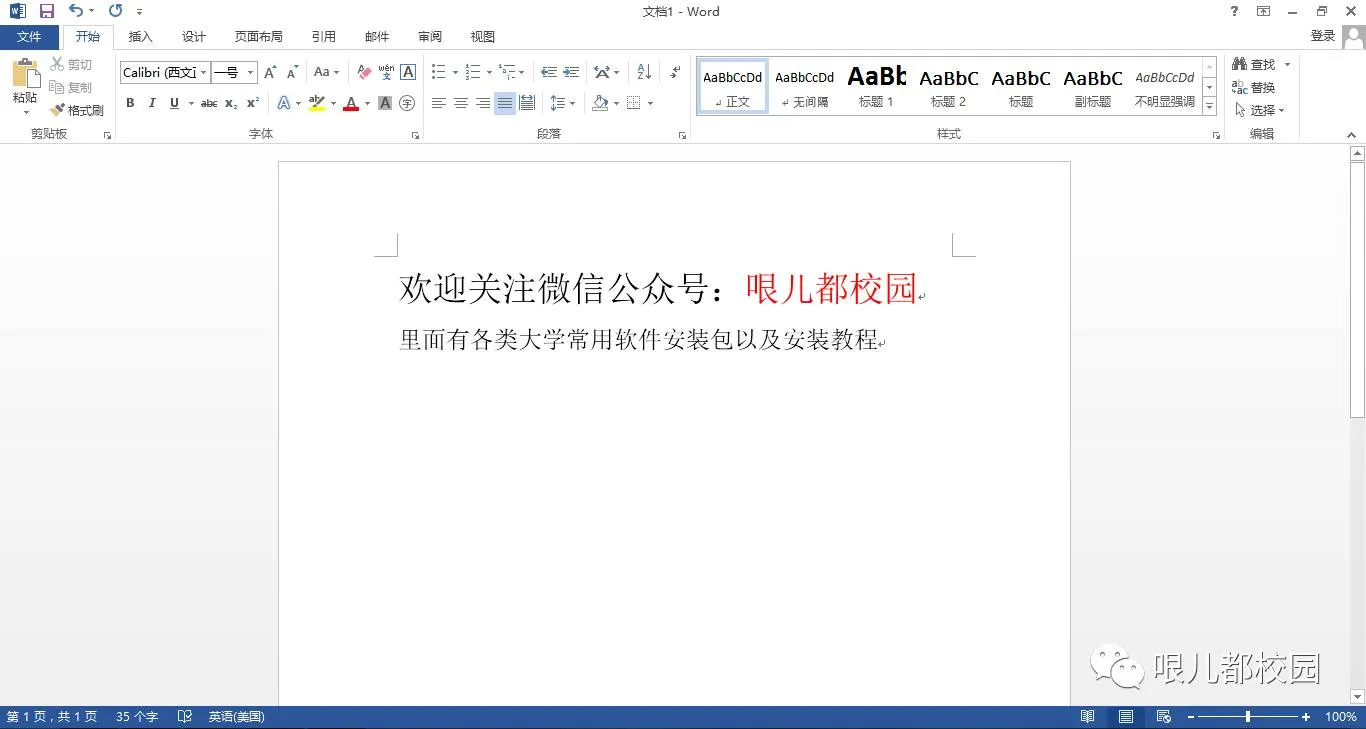The height and width of the screenshot is (729, 1366).
Task: Open the Change Case (Aa) dropdown
Action: [326, 72]
